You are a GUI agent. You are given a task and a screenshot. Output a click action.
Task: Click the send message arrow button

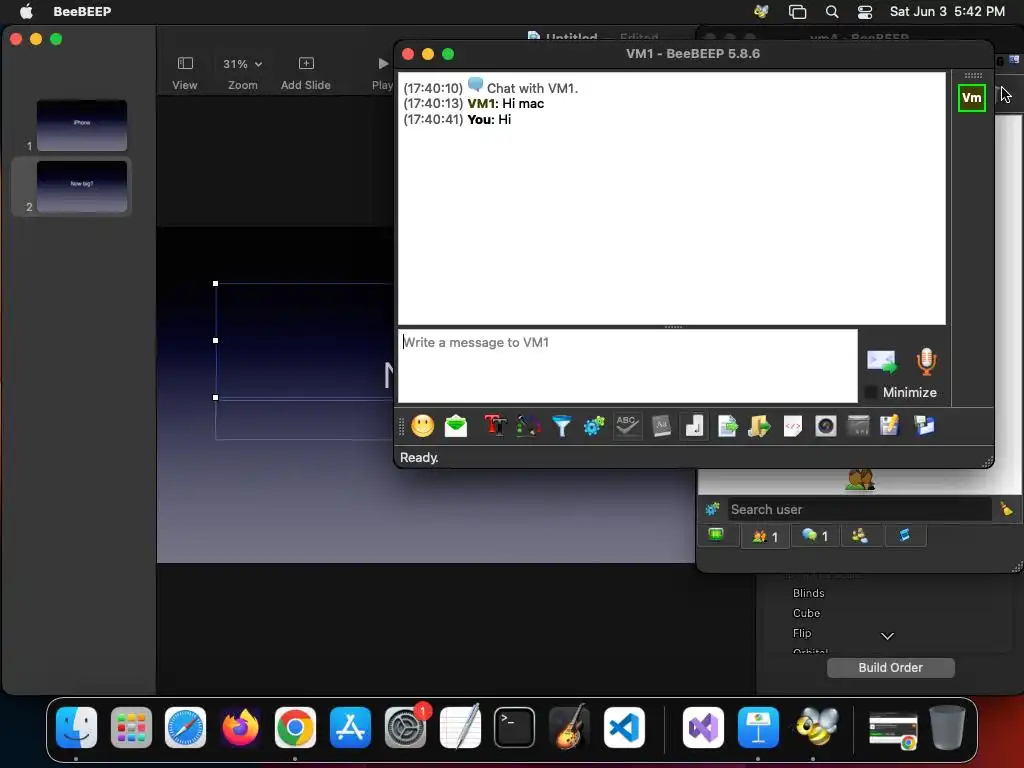882,362
